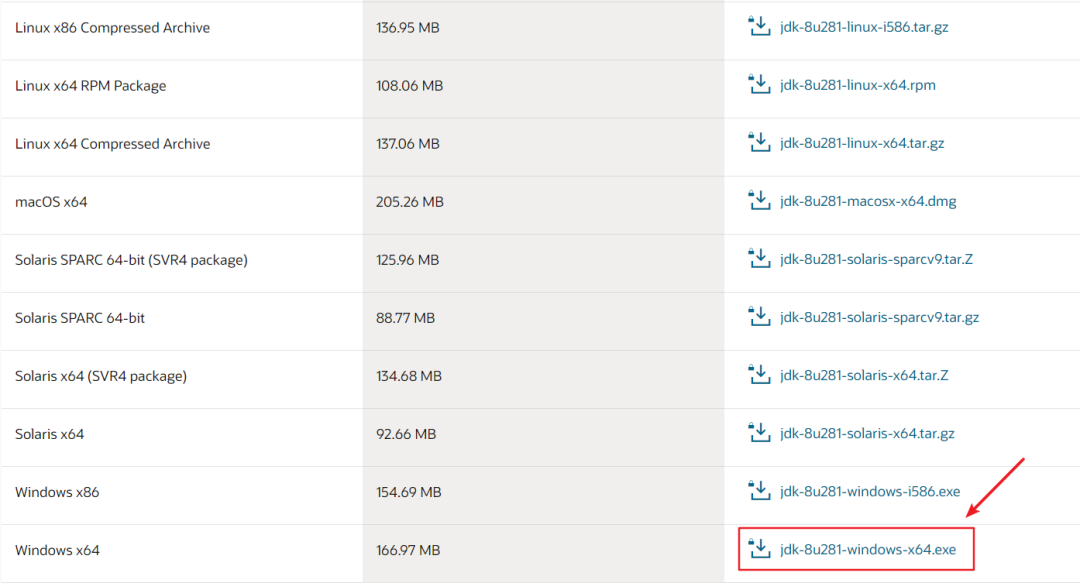Click download icon for windows-x64.exe
This screenshot has width=1080, height=583.
click(x=759, y=549)
